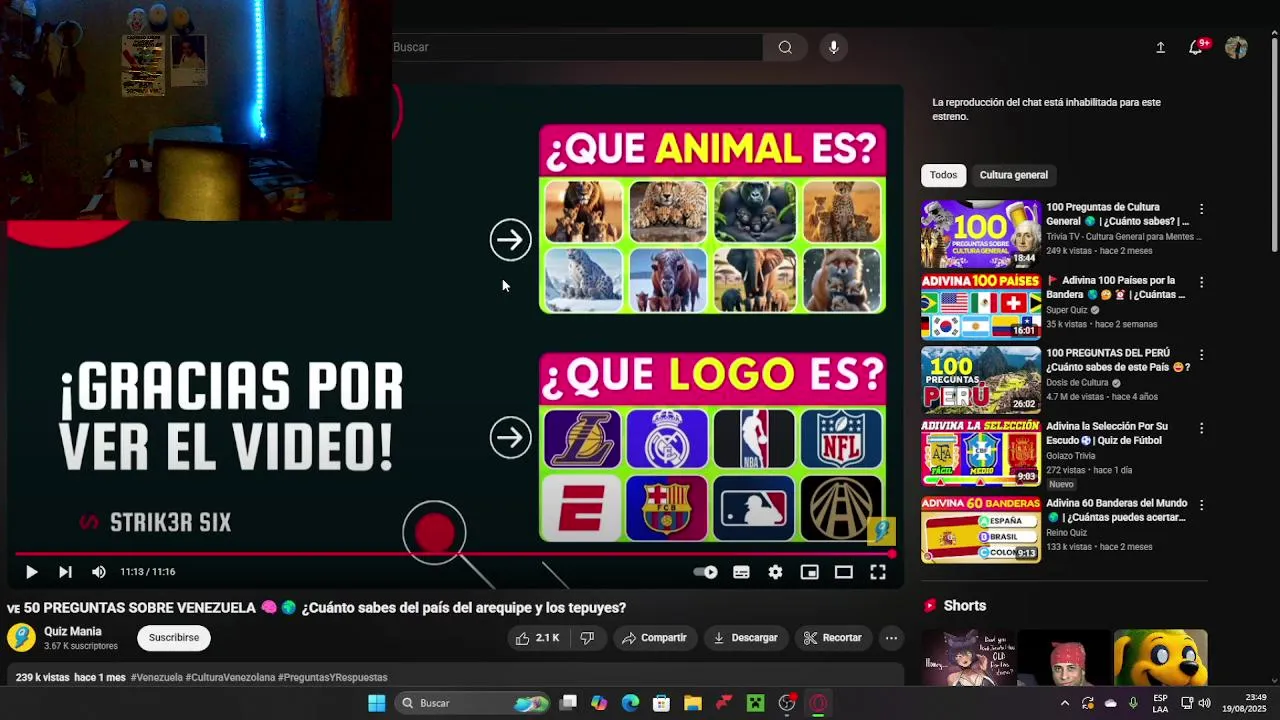Image resolution: width=1280 pixels, height=720 pixels.
Task: Open more video actions ellipsis
Action: click(x=891, y=638)
